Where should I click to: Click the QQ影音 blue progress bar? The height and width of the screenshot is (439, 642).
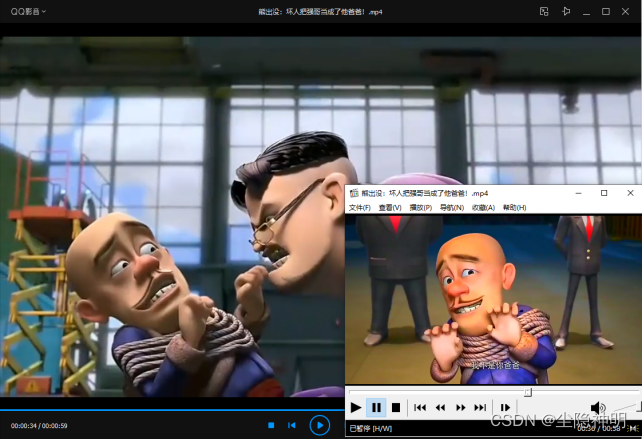click(172, 410)
